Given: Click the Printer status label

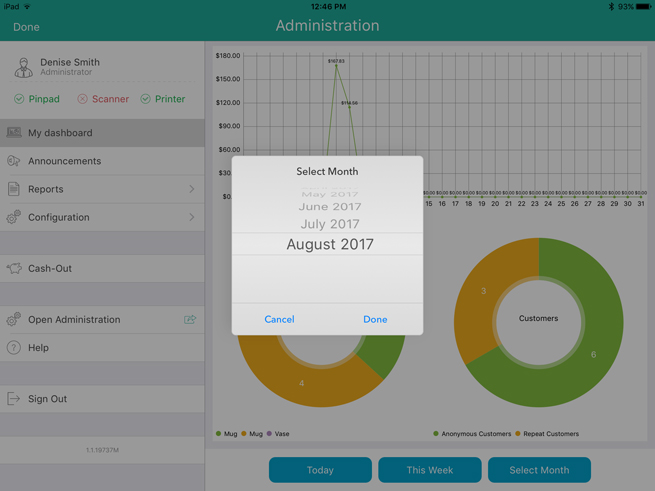Looking at the screenshot, I should click(x=170, y=99).
